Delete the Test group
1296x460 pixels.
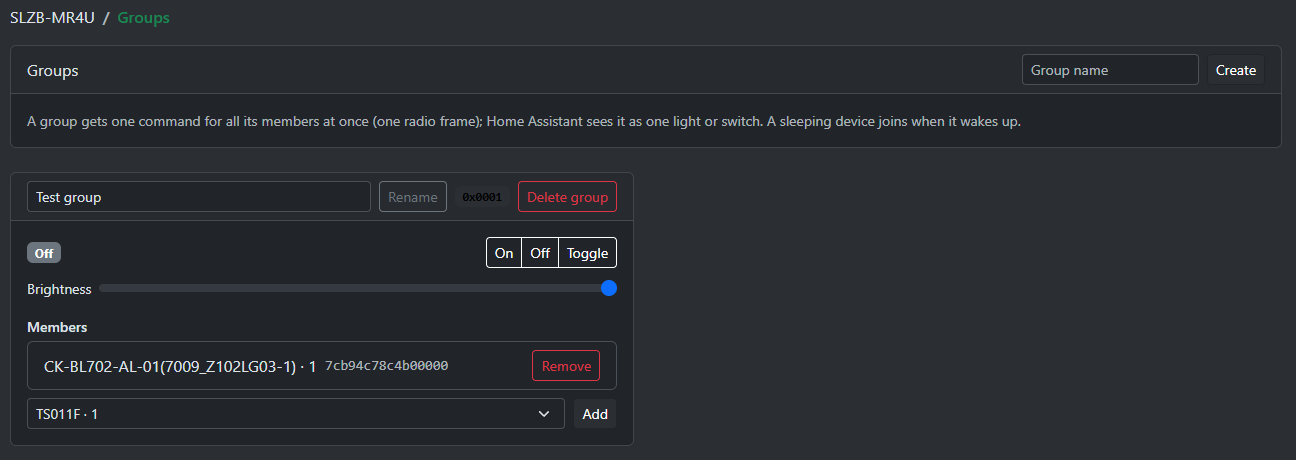[567, 197]
